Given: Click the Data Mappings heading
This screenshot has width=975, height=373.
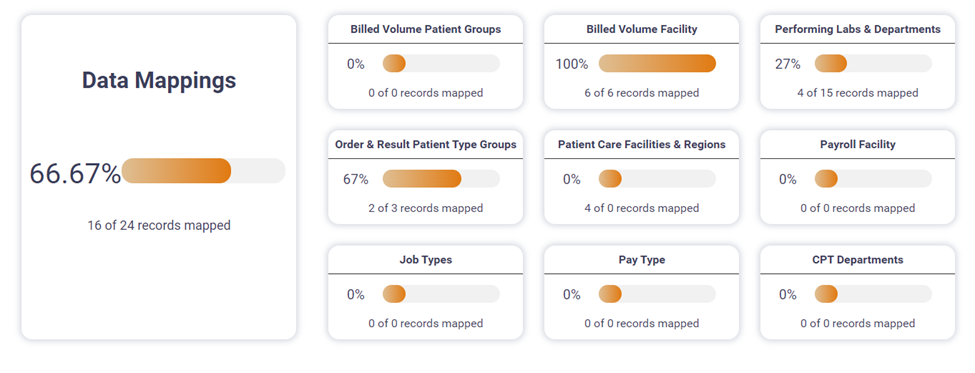Looking at the screenshot, I should 159,81.
